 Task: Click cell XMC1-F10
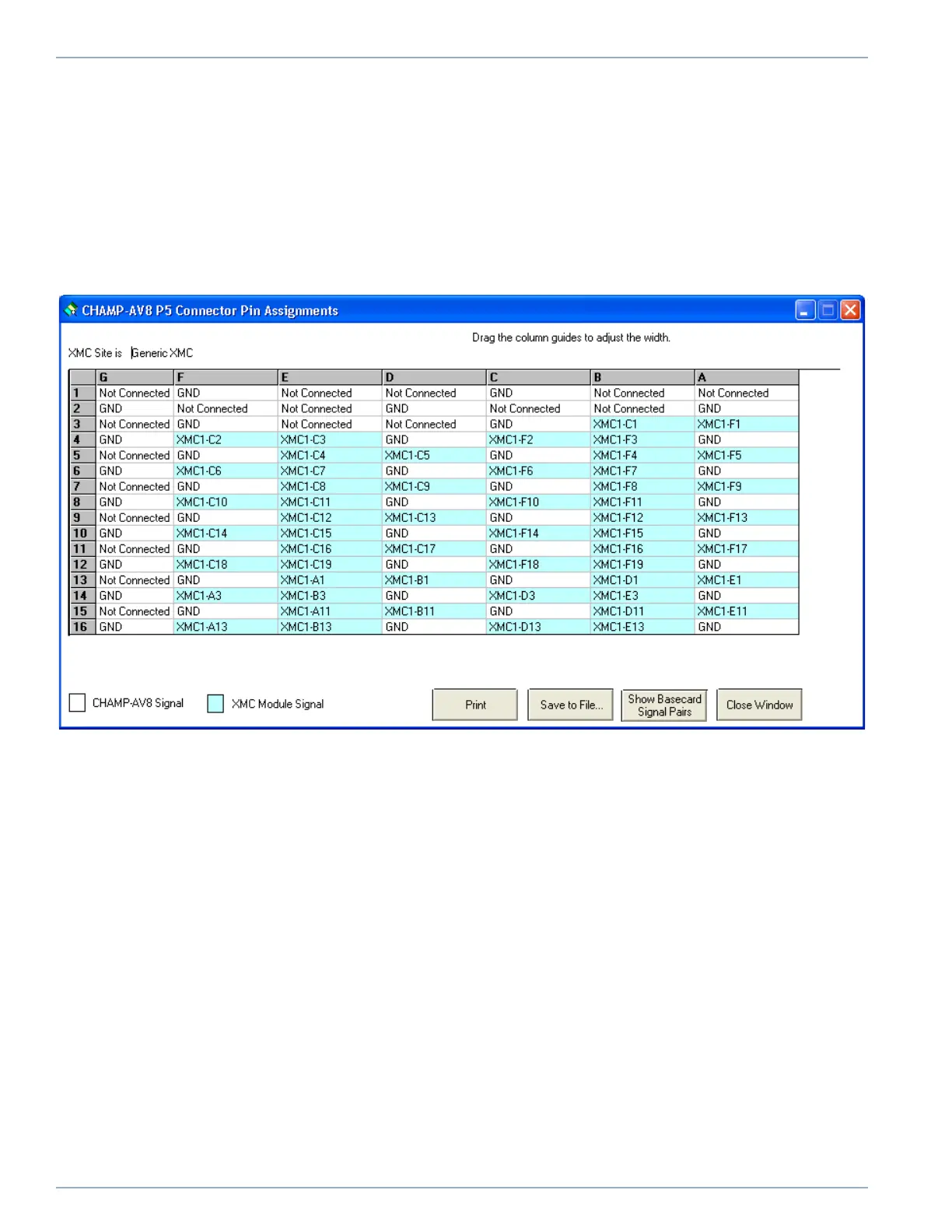pos(538,502)
